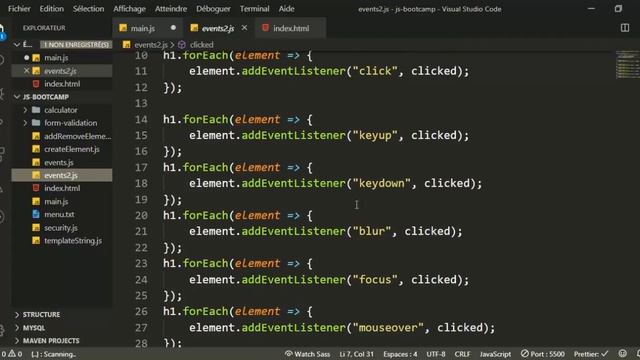Click the breadcrumb function symbol icon
Viewport: 640px width, 360px height.
[182, 44]
